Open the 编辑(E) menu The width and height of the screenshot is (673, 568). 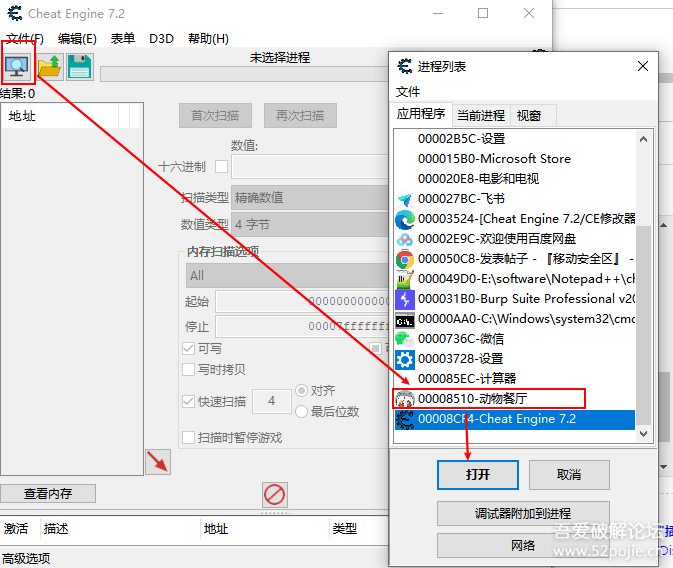[x=77, y=39]
